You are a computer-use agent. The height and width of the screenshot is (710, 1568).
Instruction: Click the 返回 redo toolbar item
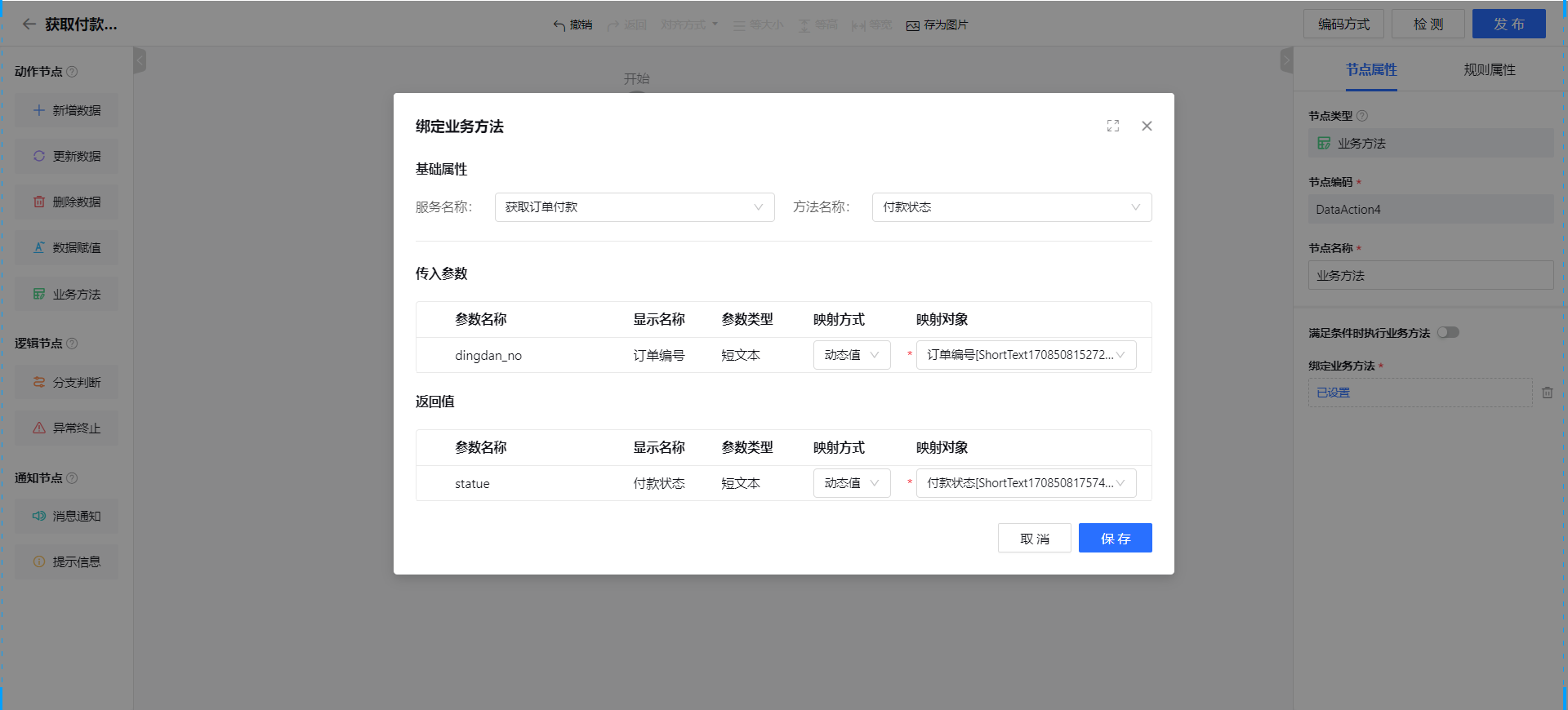click(x=627, y=25)
